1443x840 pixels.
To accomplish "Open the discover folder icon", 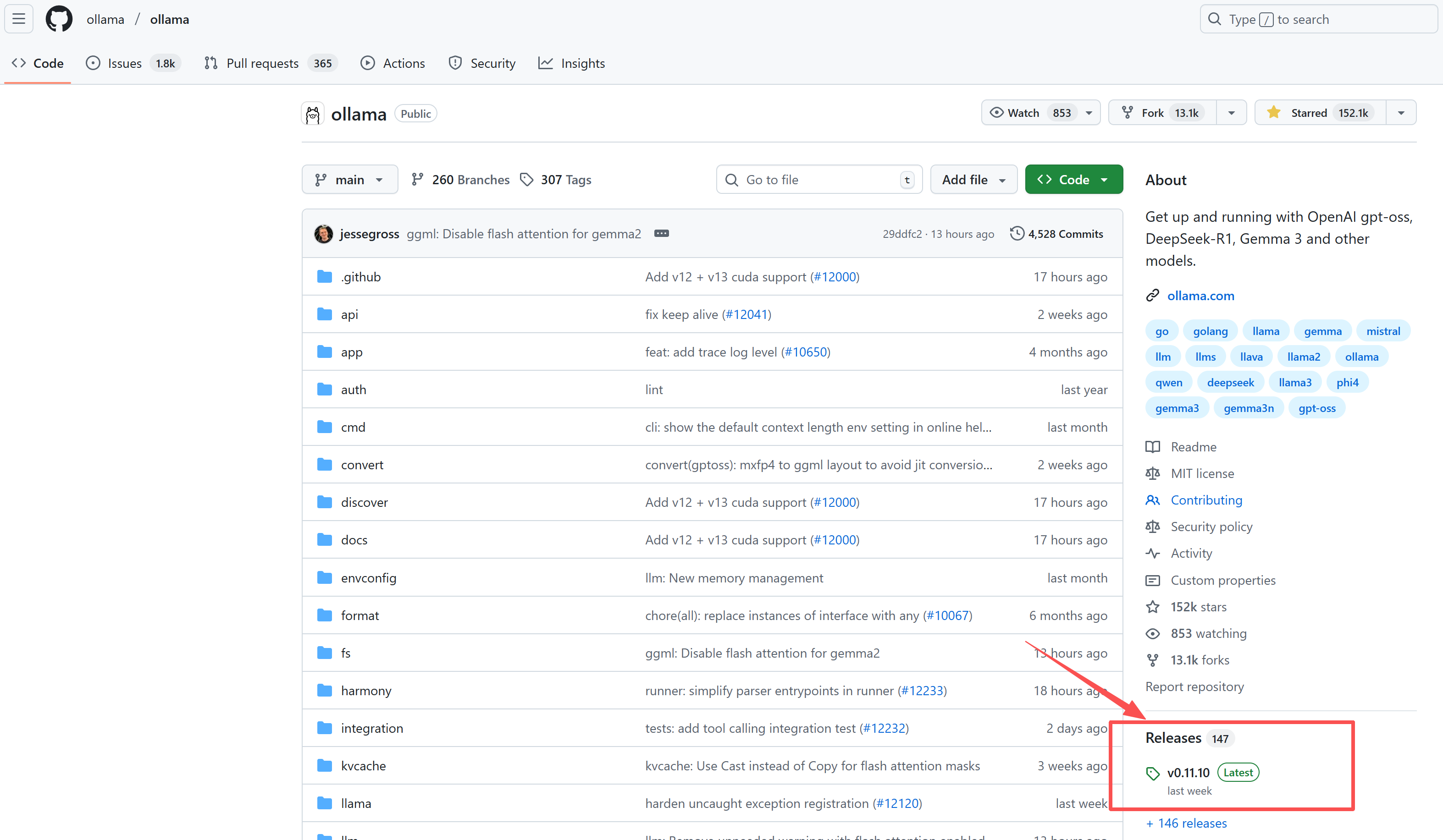I will [x=325, y=502].
